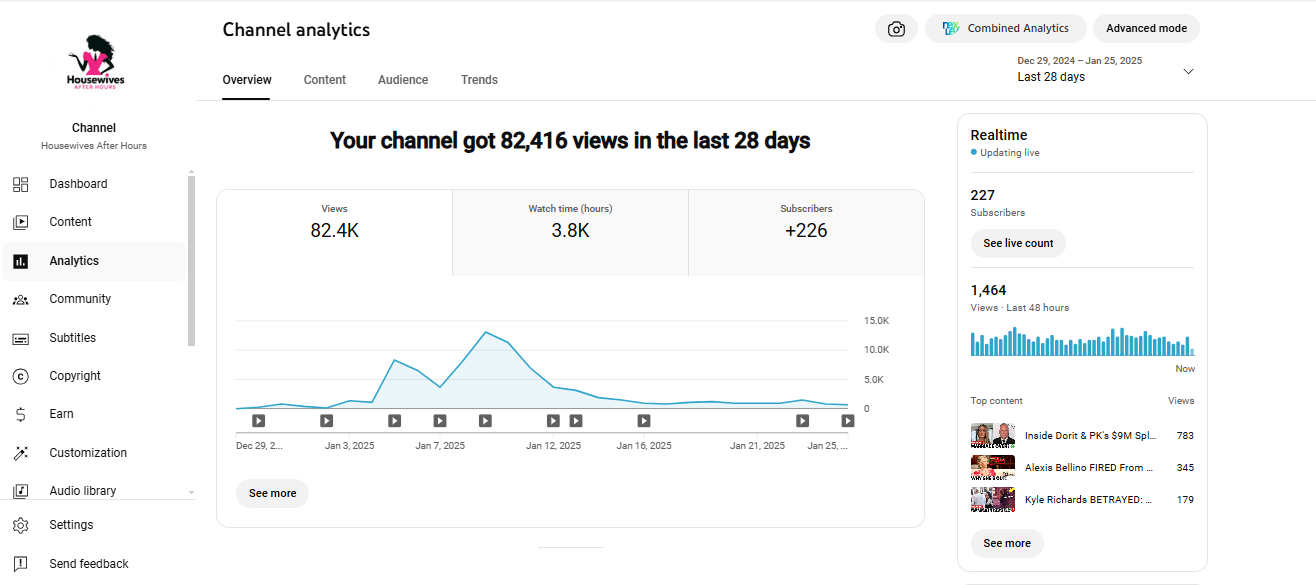This screenshot has height=585, width=1316.
Task: Click the Housewives After Hours channel logo
Action: [x=95, y=62]
